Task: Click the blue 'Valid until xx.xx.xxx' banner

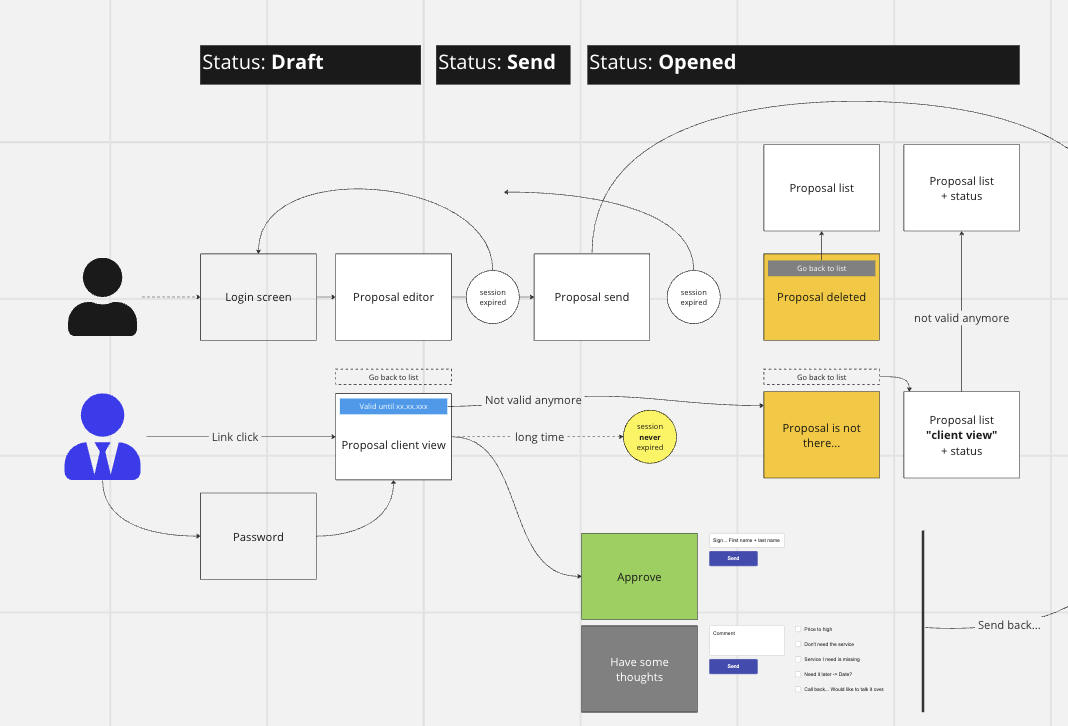Action: pos(393,406)
